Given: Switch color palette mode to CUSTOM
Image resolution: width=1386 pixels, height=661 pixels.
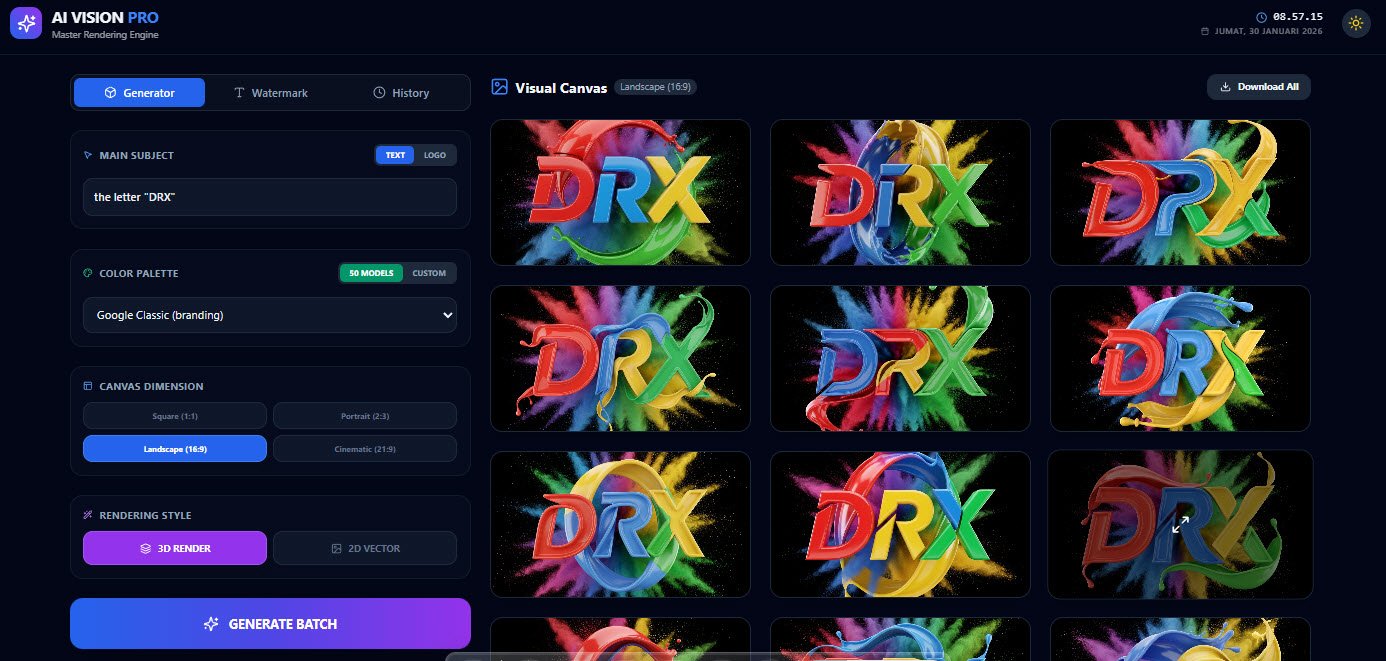Looking at the screenshot, I should 430,273.
